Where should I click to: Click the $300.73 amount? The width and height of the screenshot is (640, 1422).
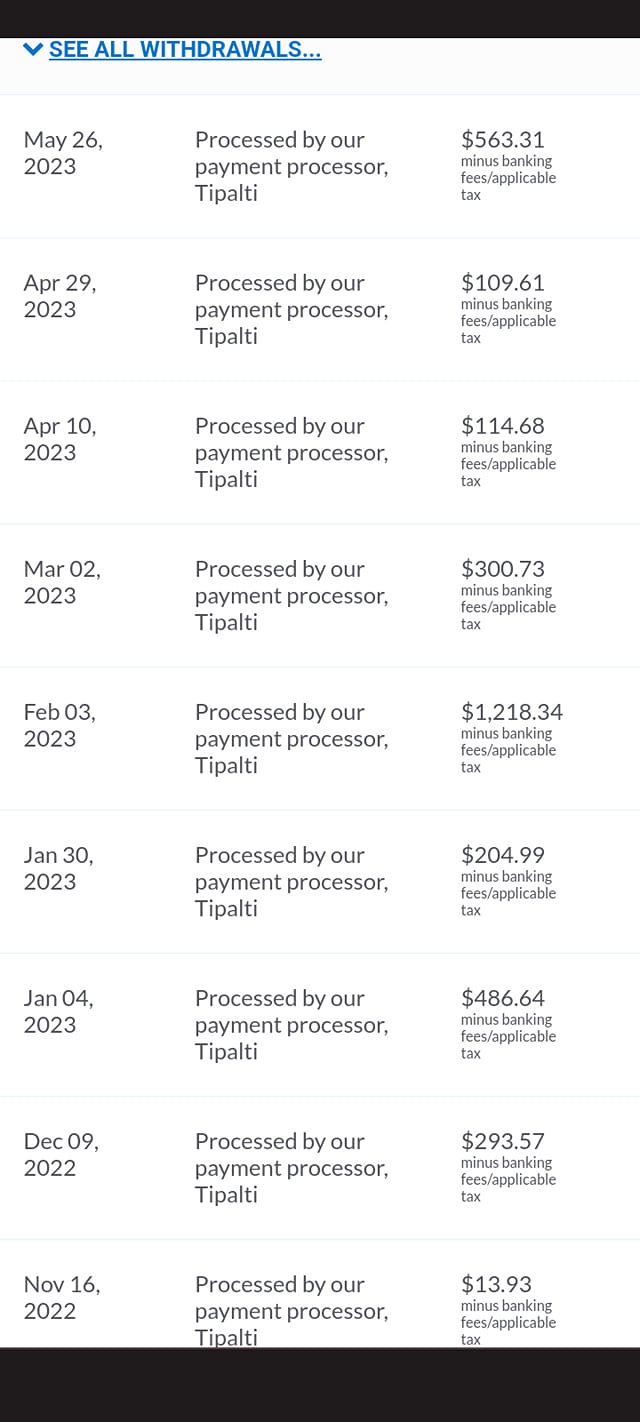click(502, 569)
